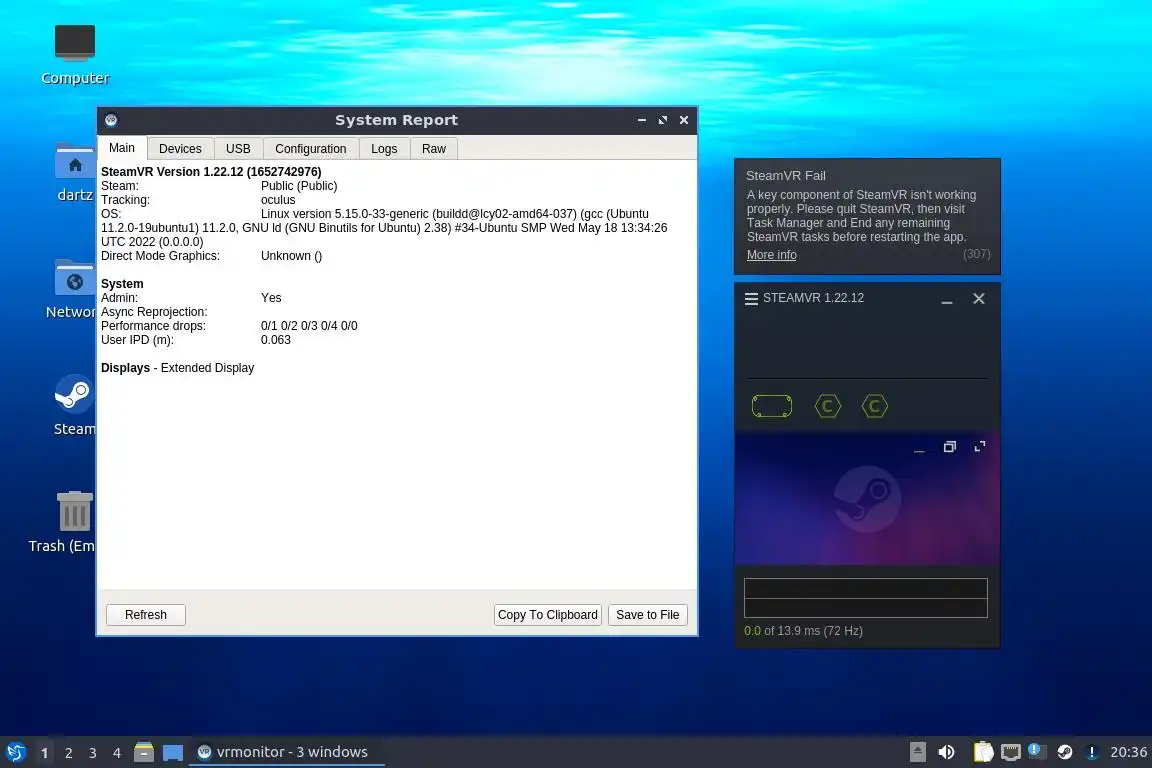Image resolution: width=1152 pixels, height=768 pixels.
Task: Switch to workspace 1
Action: [x=45, y=753]
